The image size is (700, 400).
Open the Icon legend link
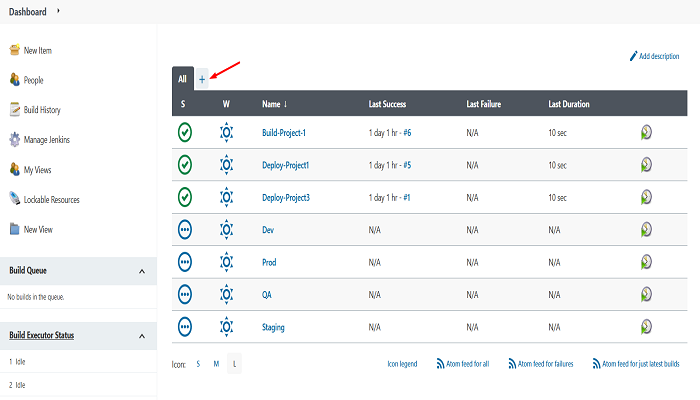(x=402, y=364)
